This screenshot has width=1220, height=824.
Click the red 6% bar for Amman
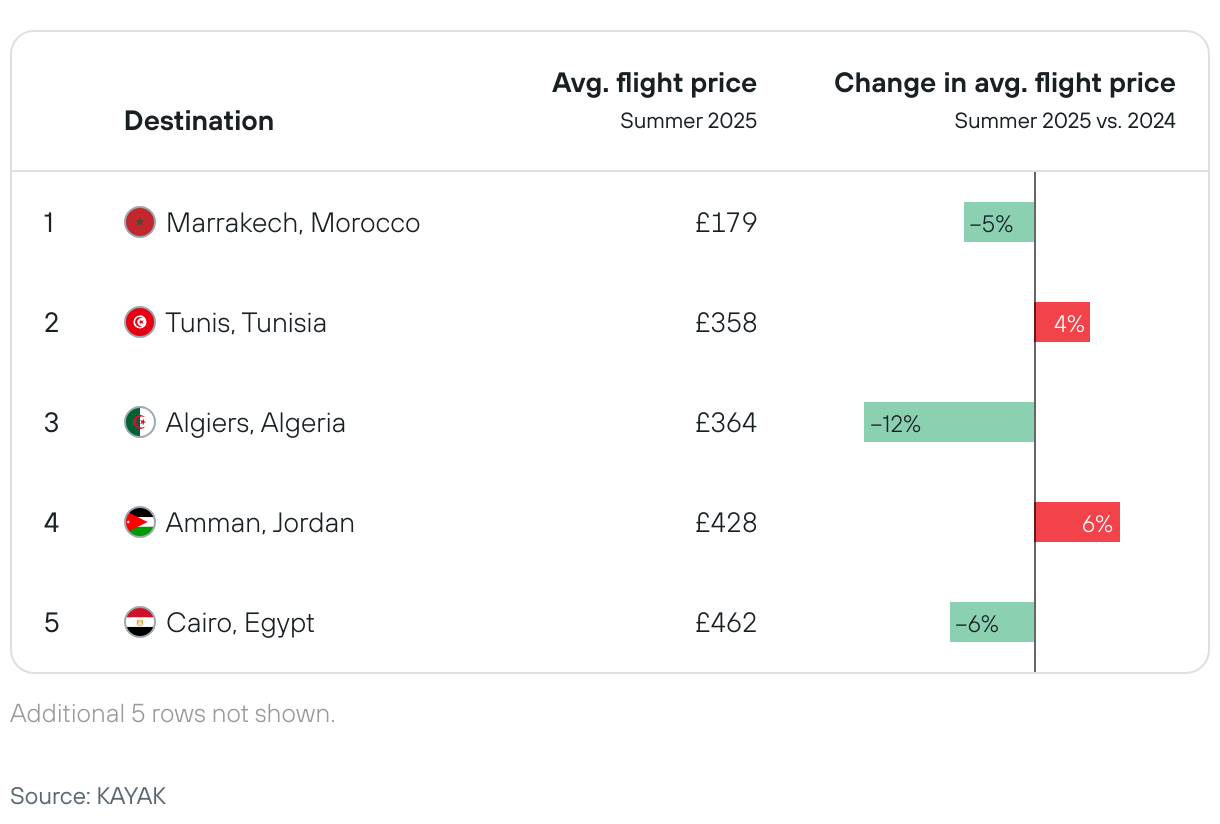[x=1077, y=522]
